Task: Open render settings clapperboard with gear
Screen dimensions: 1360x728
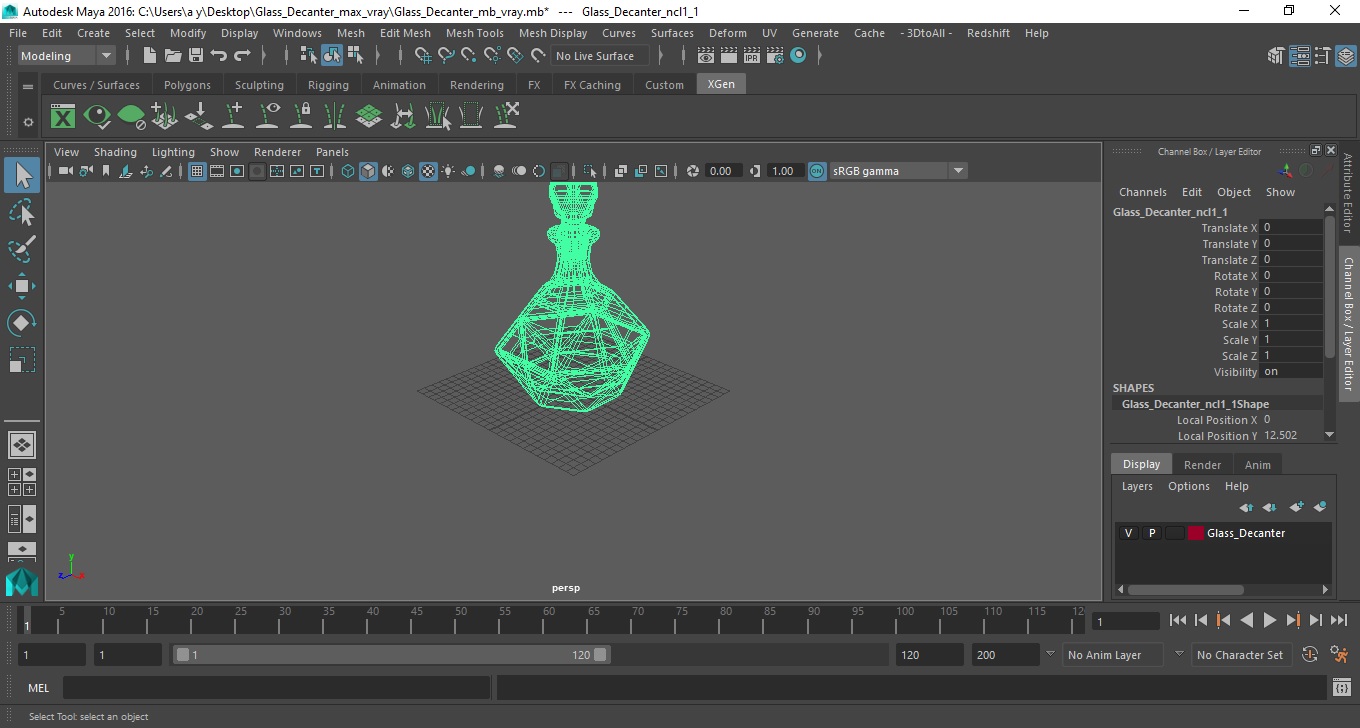Action: [776, 56]
